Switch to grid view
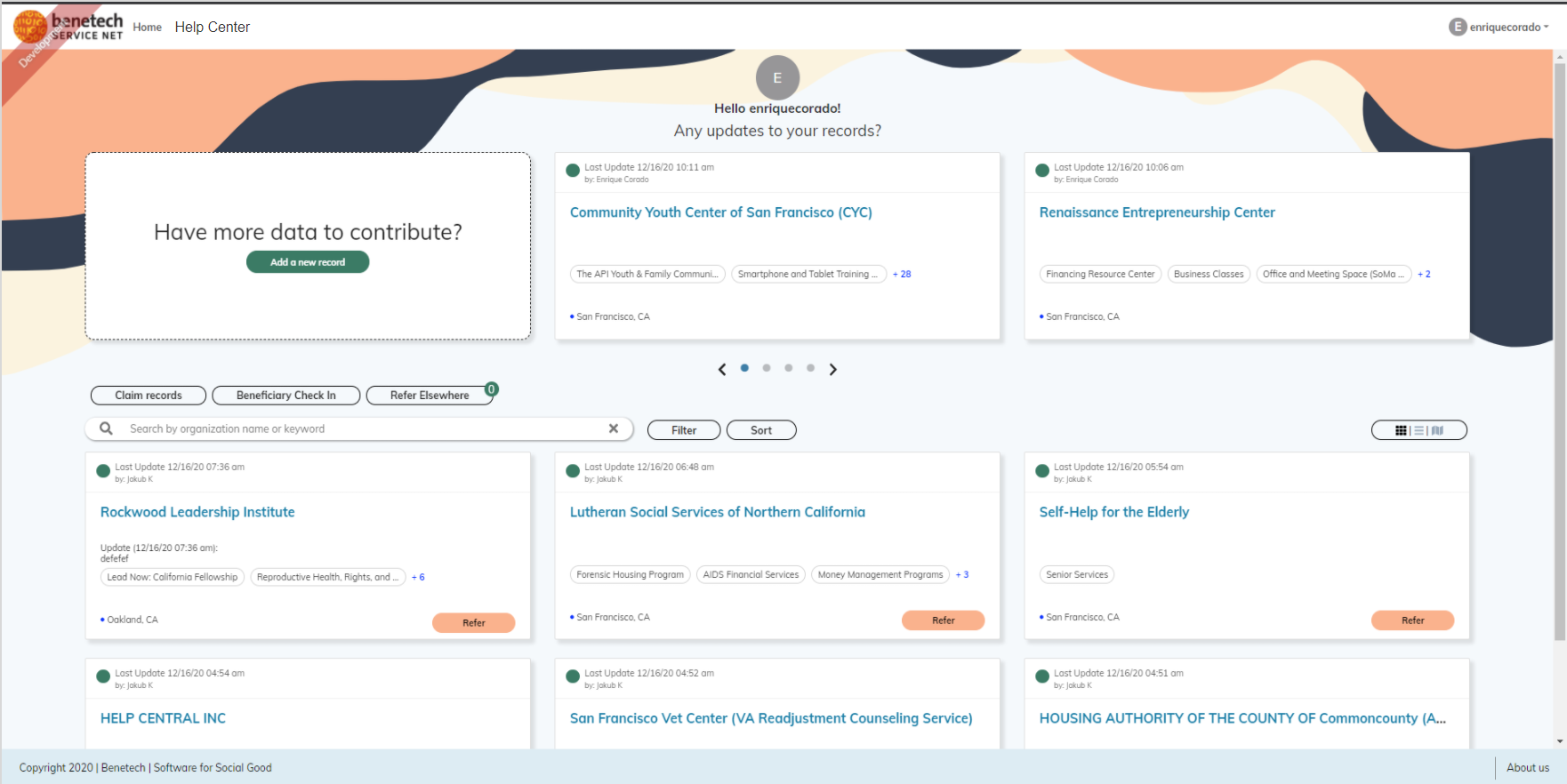Viewport: 1567px width, 784px height. tap(1401, 430)
